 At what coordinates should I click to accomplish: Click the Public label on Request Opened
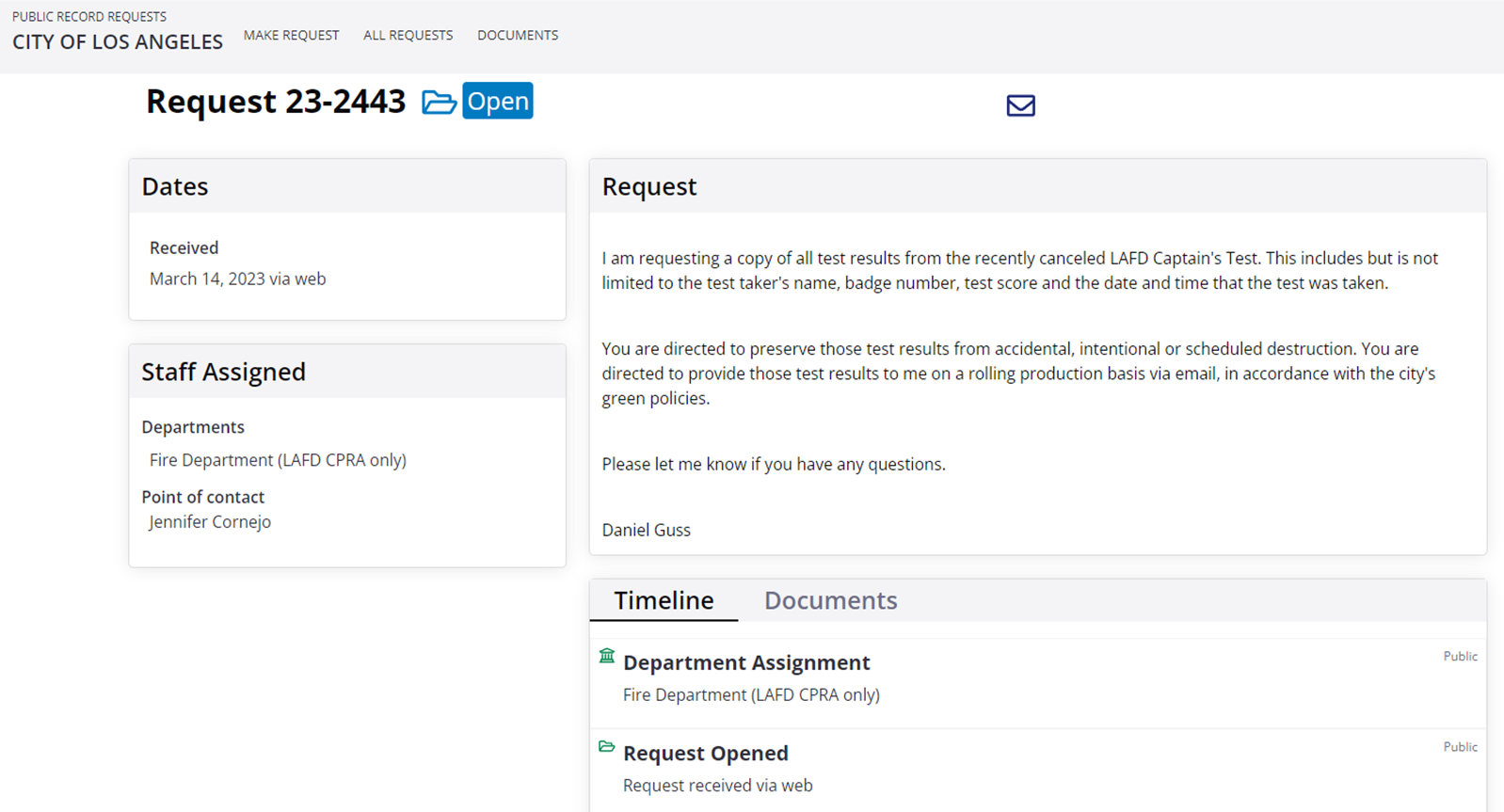[x=1460, y=746]
